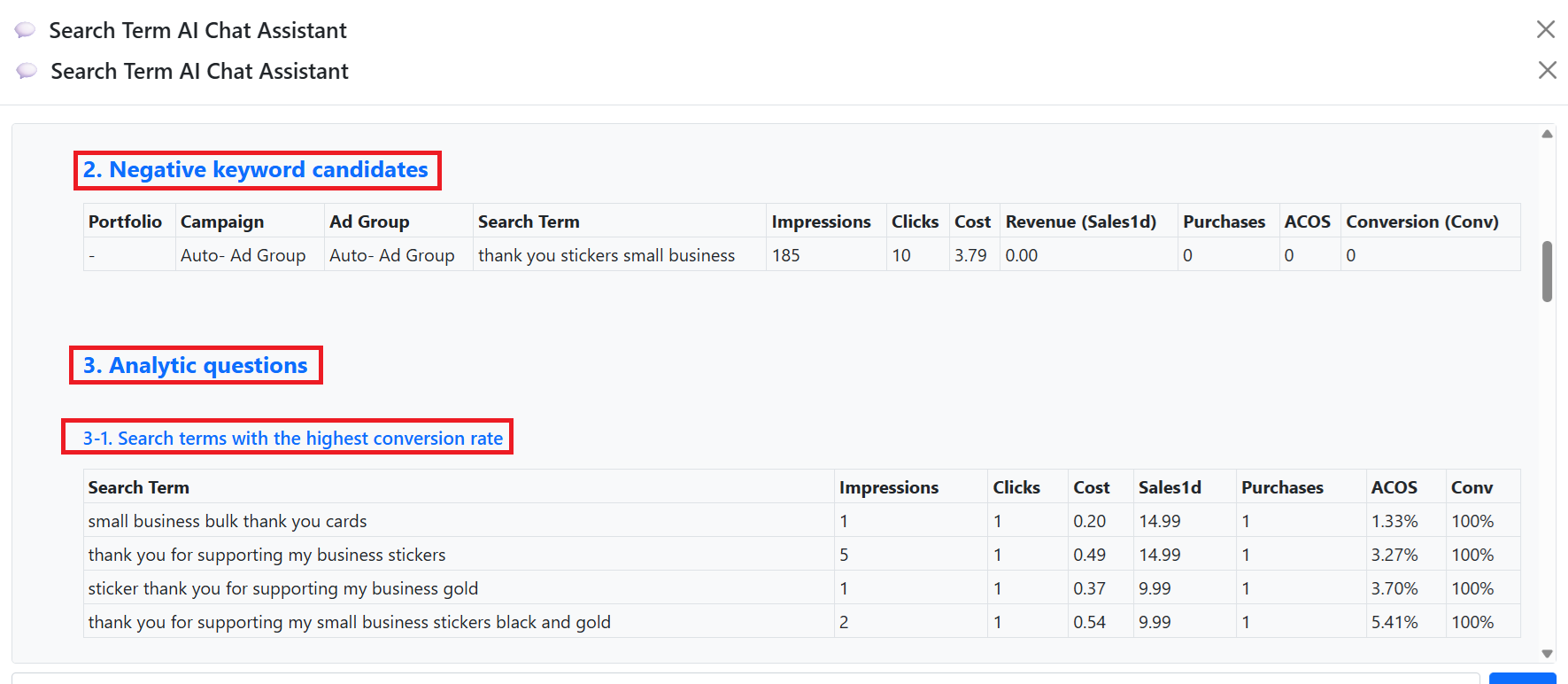Open Search terms with the highest conversion rate
This screenshot has height=684, width=1568.
292,439
